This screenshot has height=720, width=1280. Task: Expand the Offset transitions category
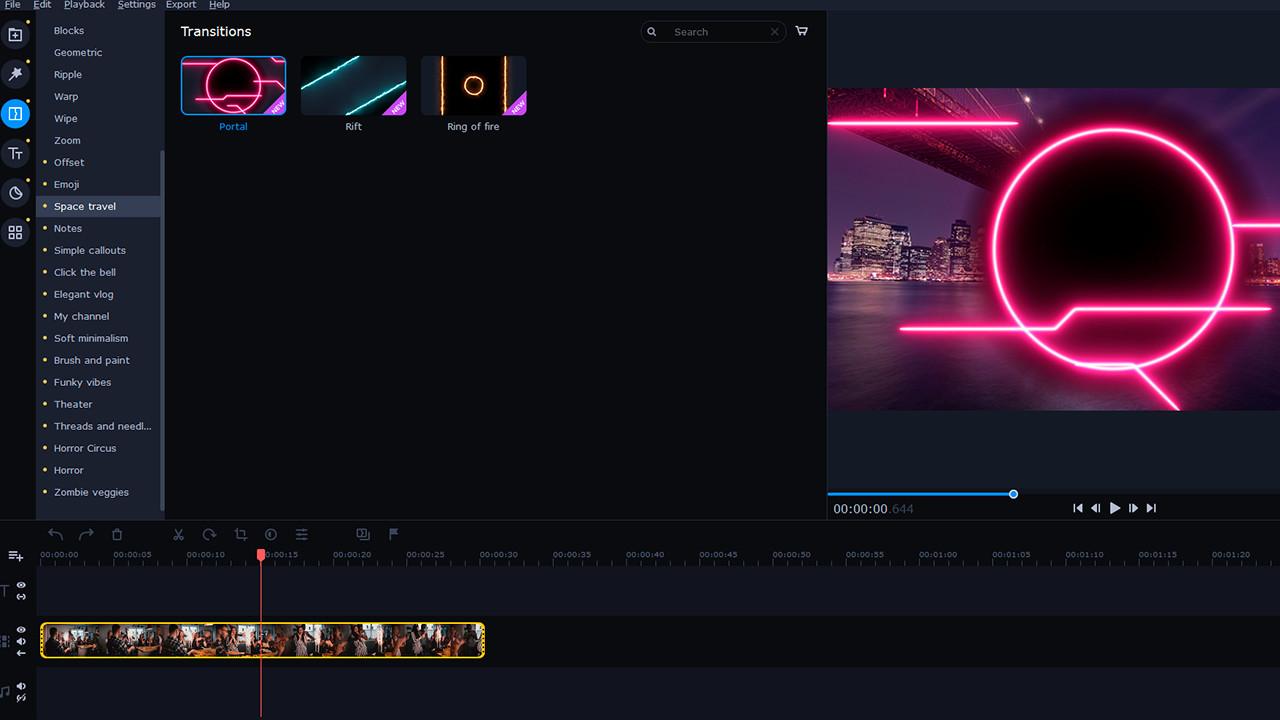tap(68, 162)
